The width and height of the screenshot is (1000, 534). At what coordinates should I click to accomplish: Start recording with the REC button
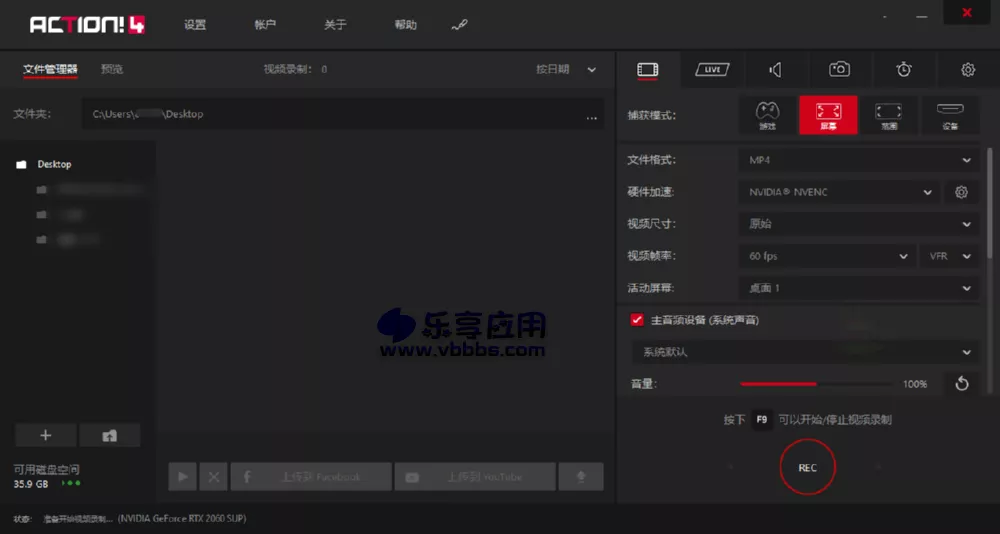point(807,468)
